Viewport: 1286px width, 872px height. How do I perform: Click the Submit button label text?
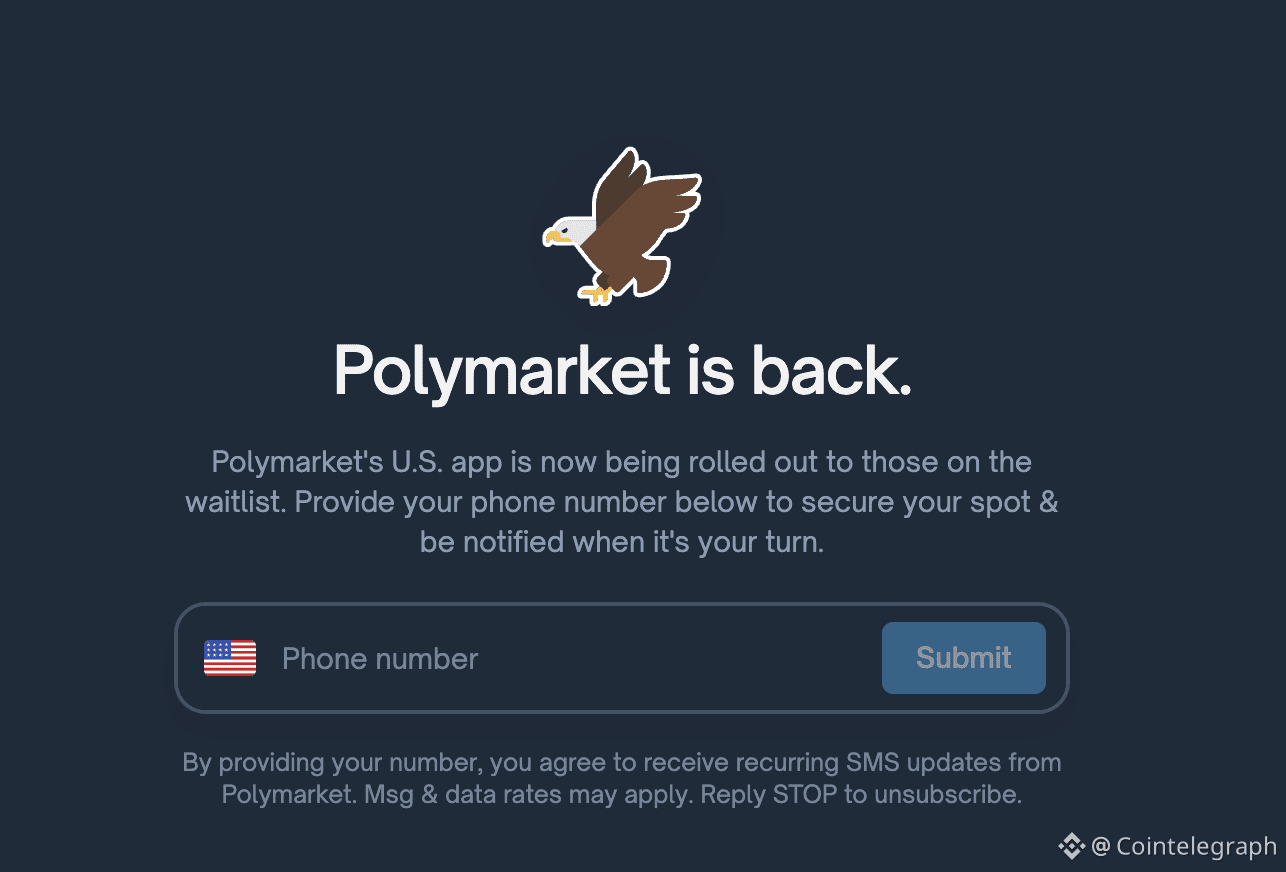(x=962, y=658)
